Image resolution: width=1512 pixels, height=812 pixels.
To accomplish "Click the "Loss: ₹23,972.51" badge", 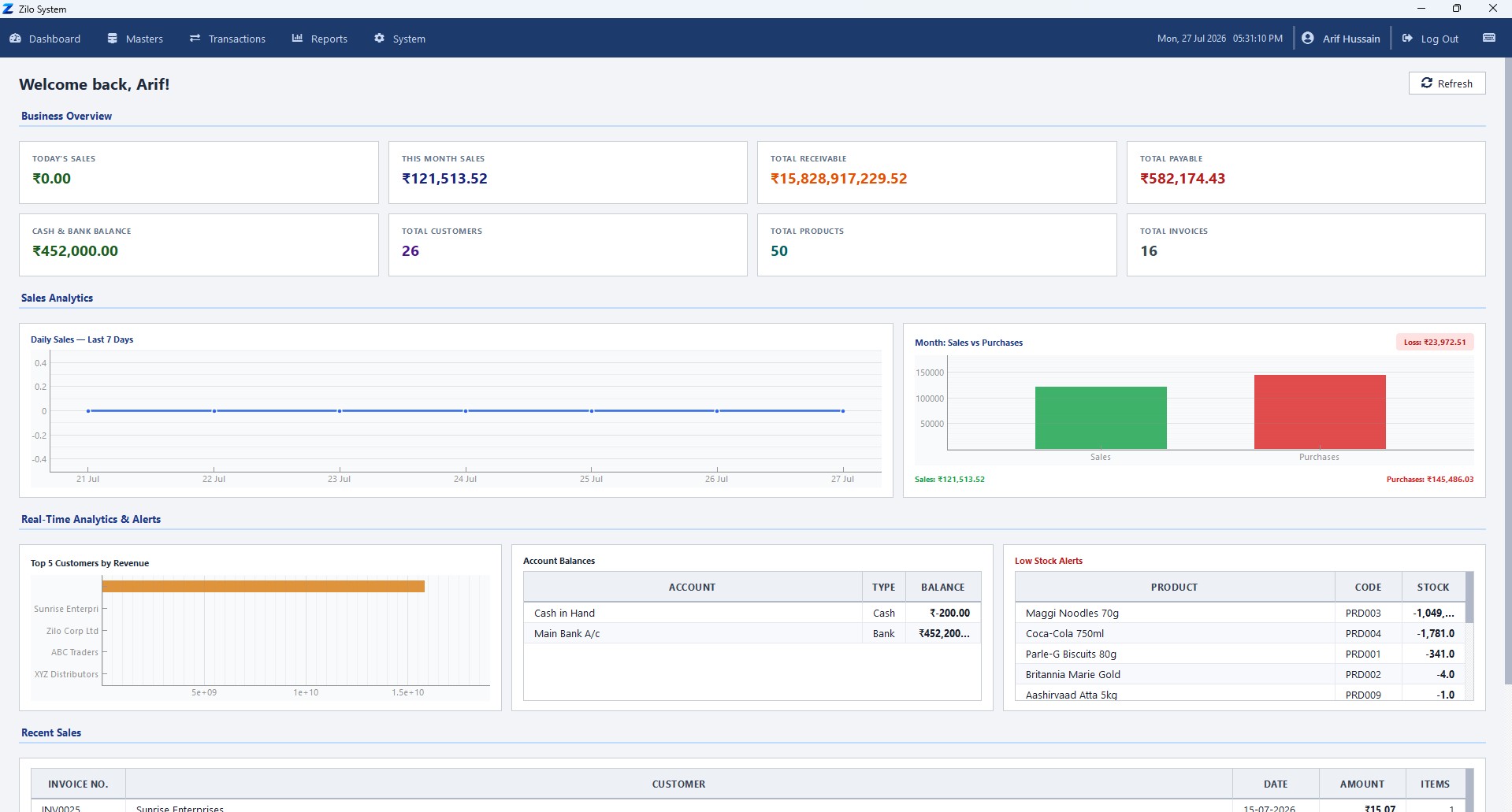I will coord(1435,342).
